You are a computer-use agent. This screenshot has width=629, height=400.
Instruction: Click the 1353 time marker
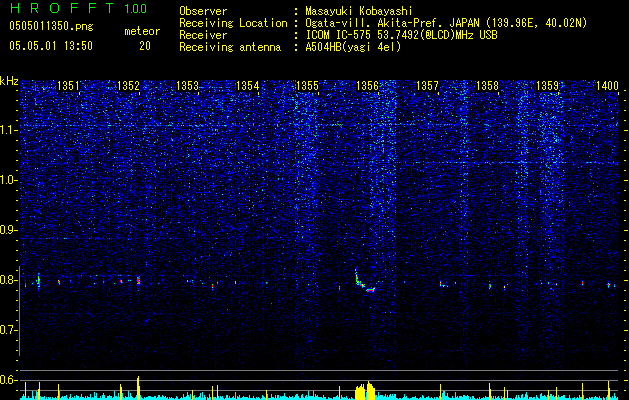point(188,86)
